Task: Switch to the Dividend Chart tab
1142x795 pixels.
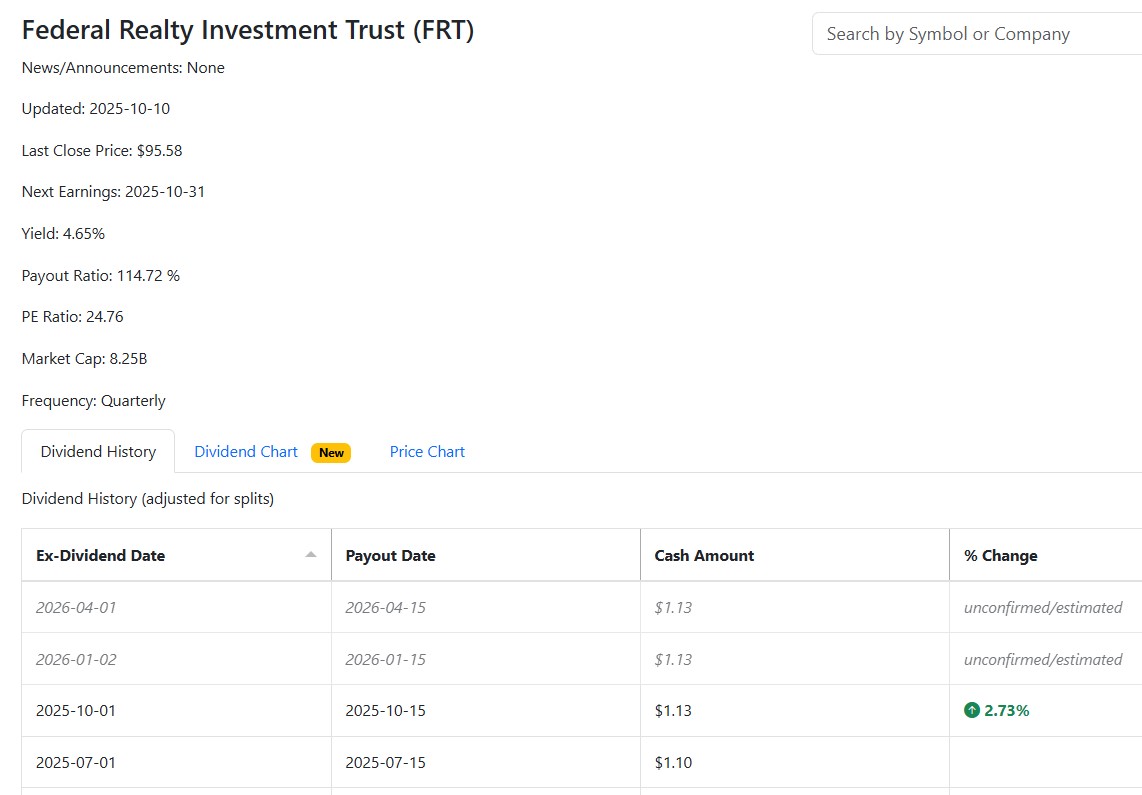Action: click(246, 452)
